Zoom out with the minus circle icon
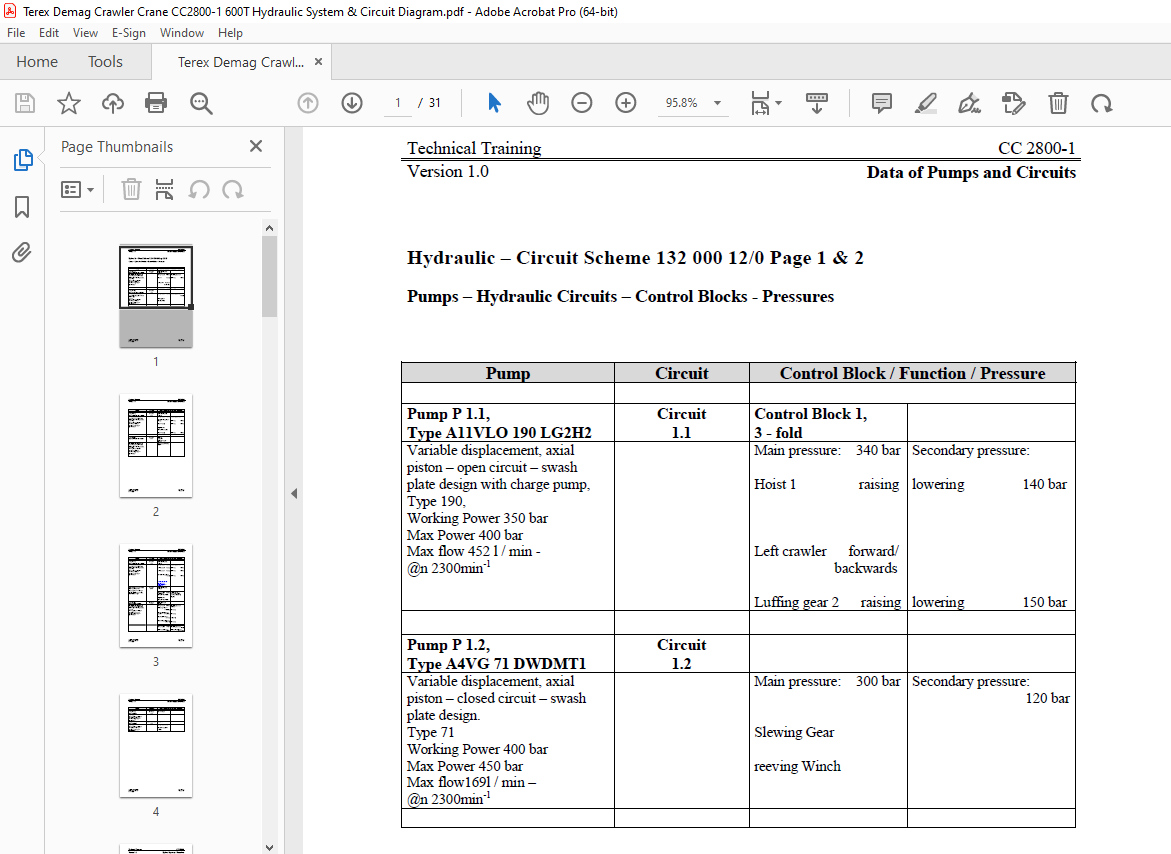1171x854 pixels. 581,103
